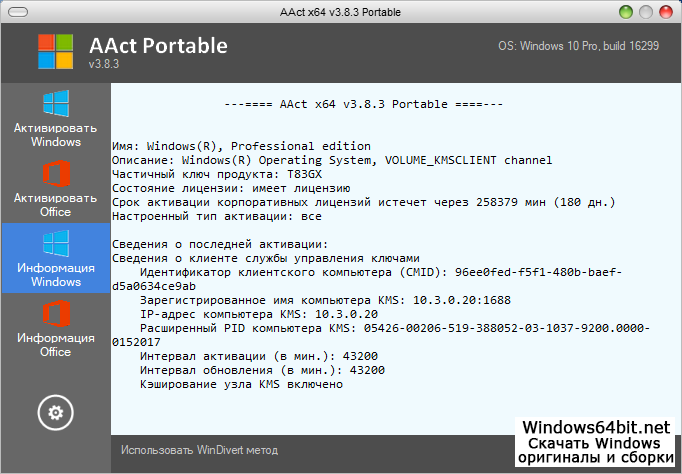Open the Windows64bit.net watermark link
682x474 pixels.
click(x=595, y=426)
